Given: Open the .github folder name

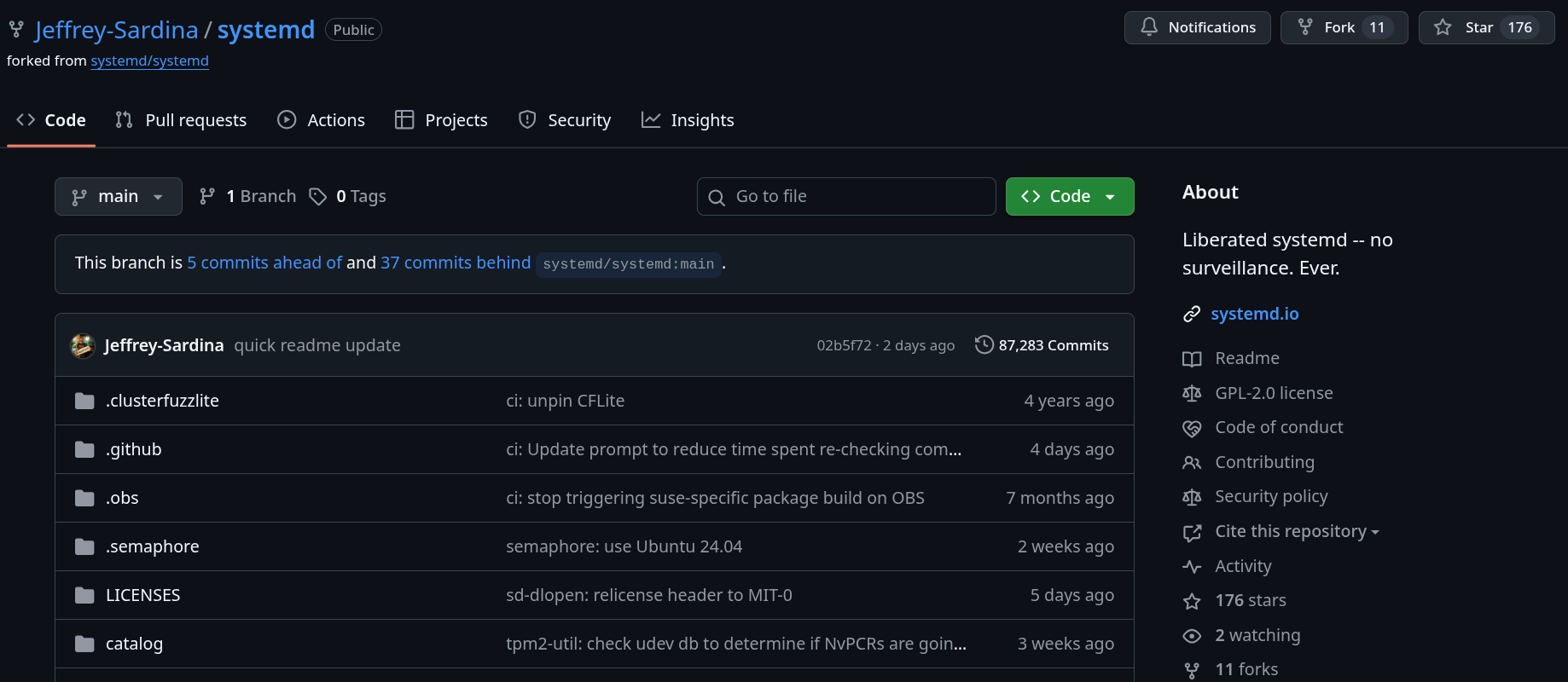Looking at the screenshot, I should click(133, 449).
